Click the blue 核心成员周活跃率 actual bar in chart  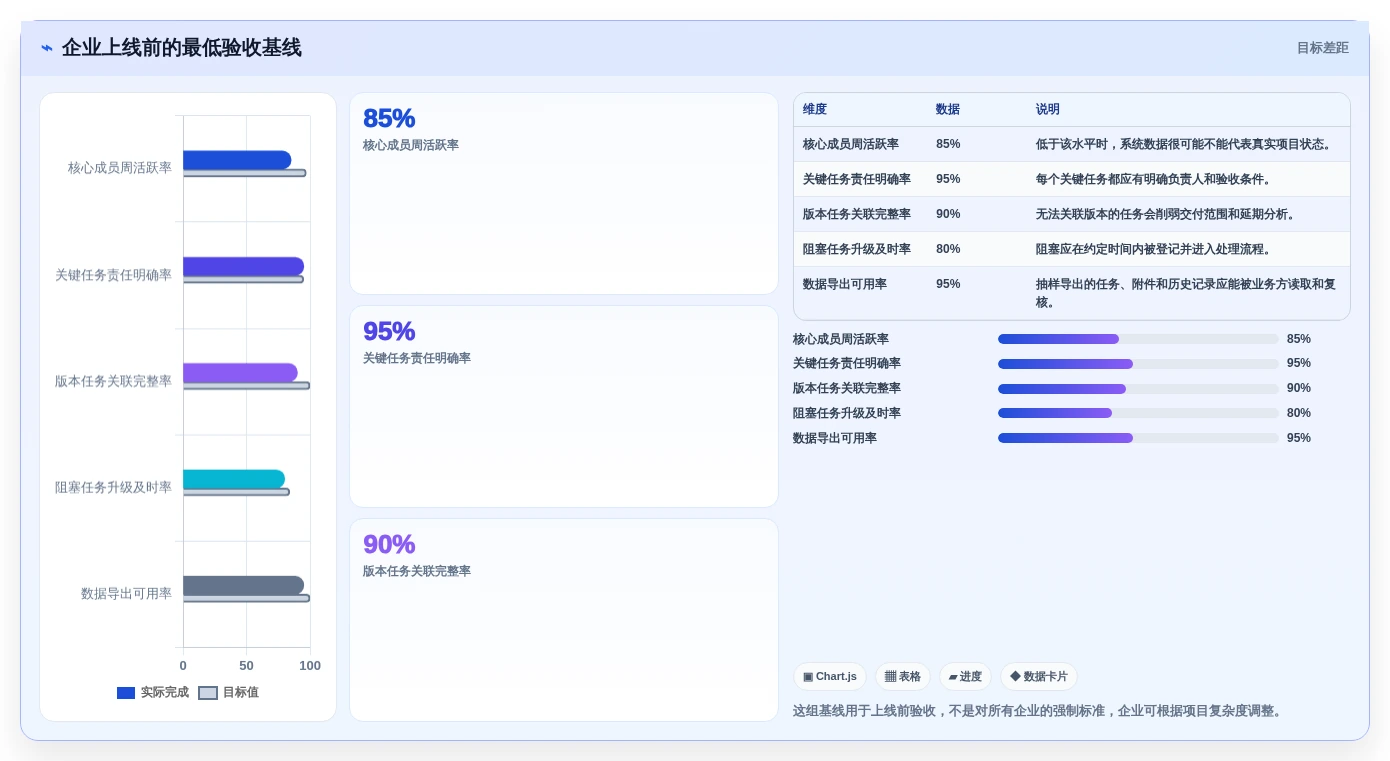coord(237,160)
